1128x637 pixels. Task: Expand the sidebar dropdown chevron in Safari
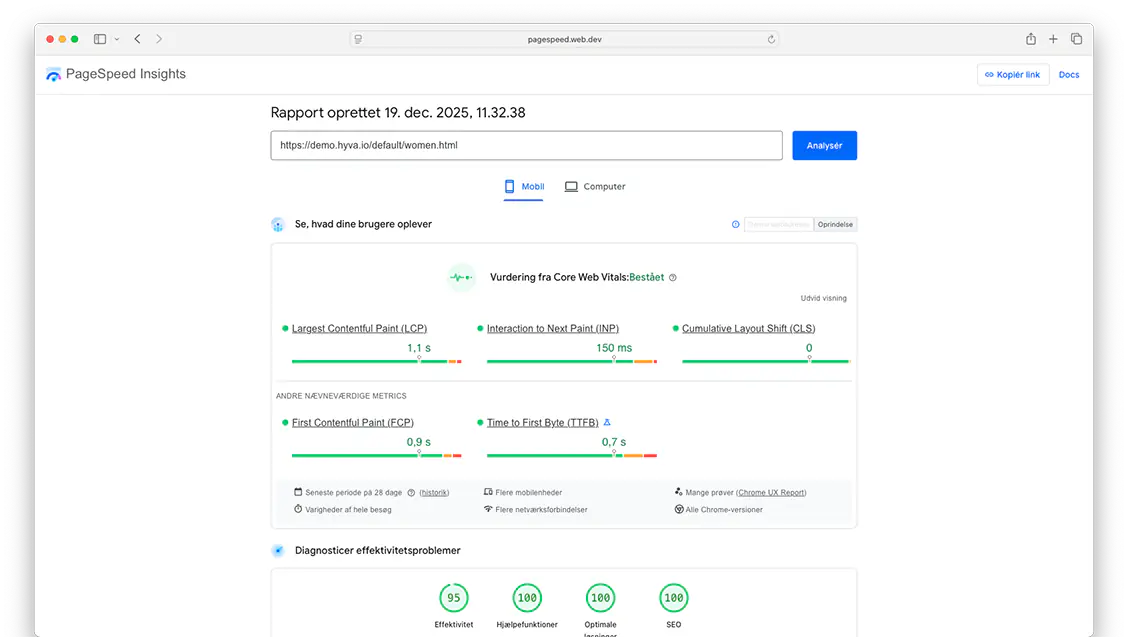(117, 39)
